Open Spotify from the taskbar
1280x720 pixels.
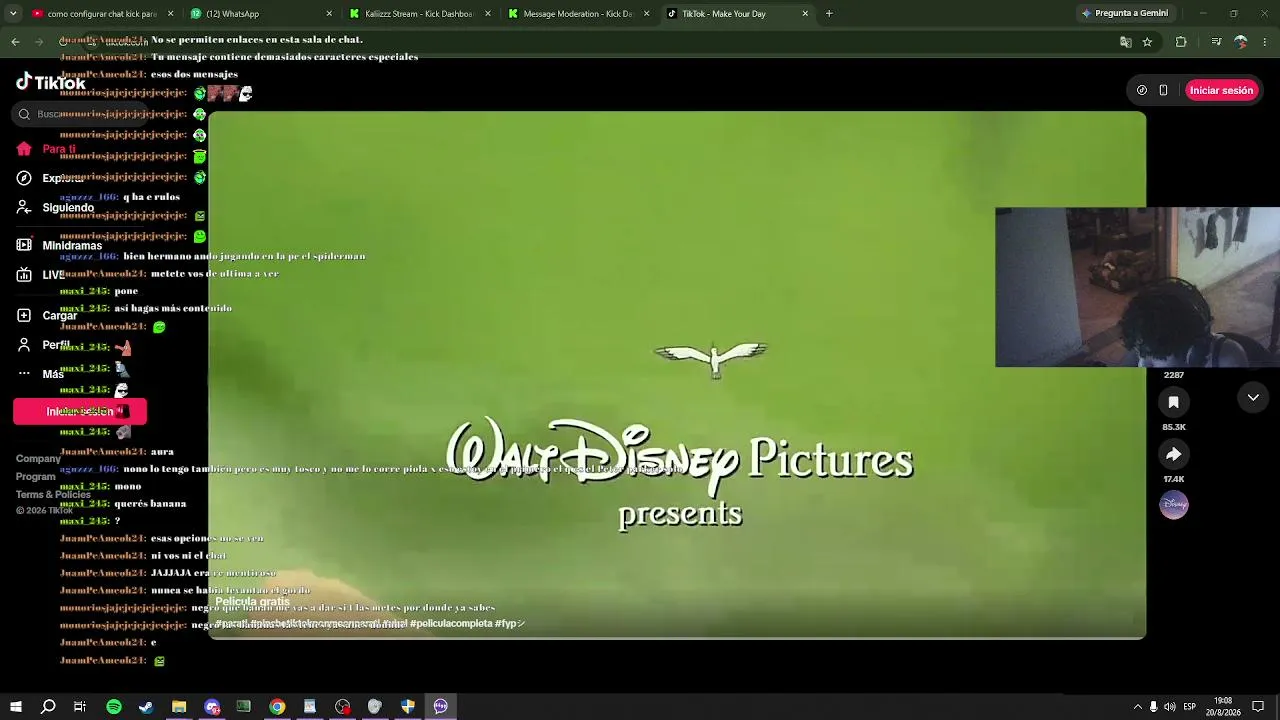pyautogui.click(x=114, y=707)
